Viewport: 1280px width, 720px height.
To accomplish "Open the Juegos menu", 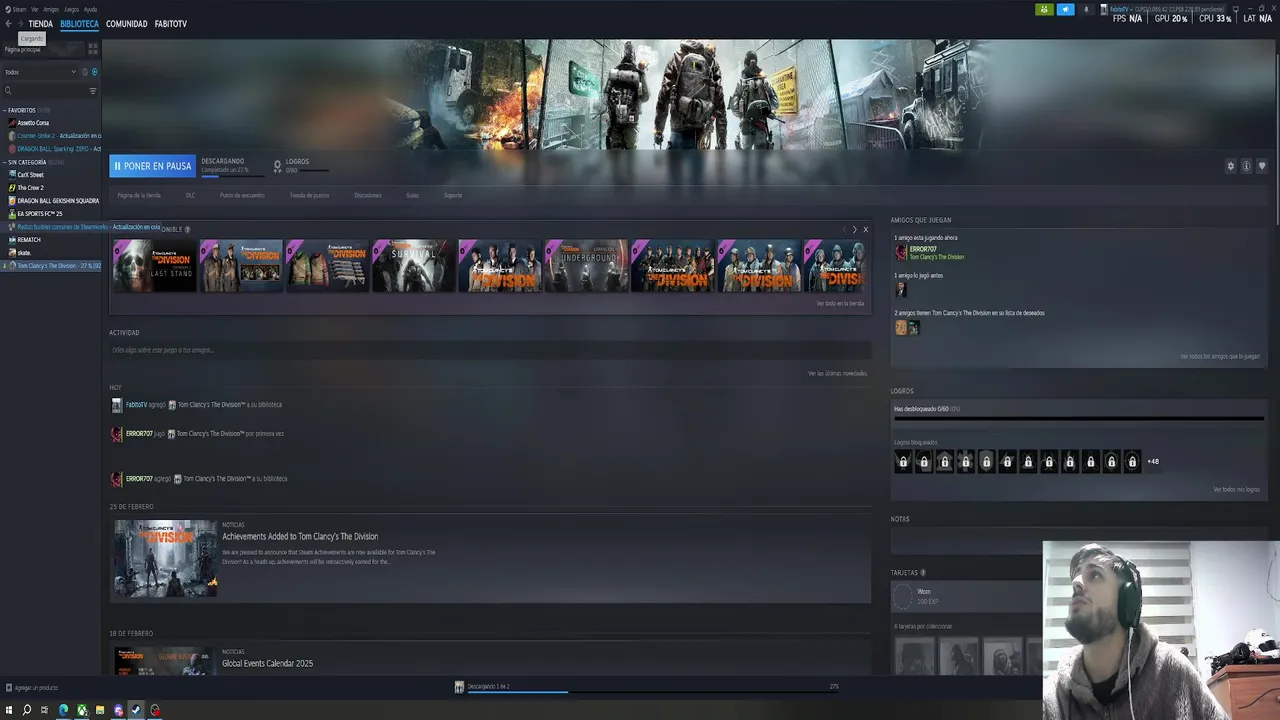I will 71,9.
